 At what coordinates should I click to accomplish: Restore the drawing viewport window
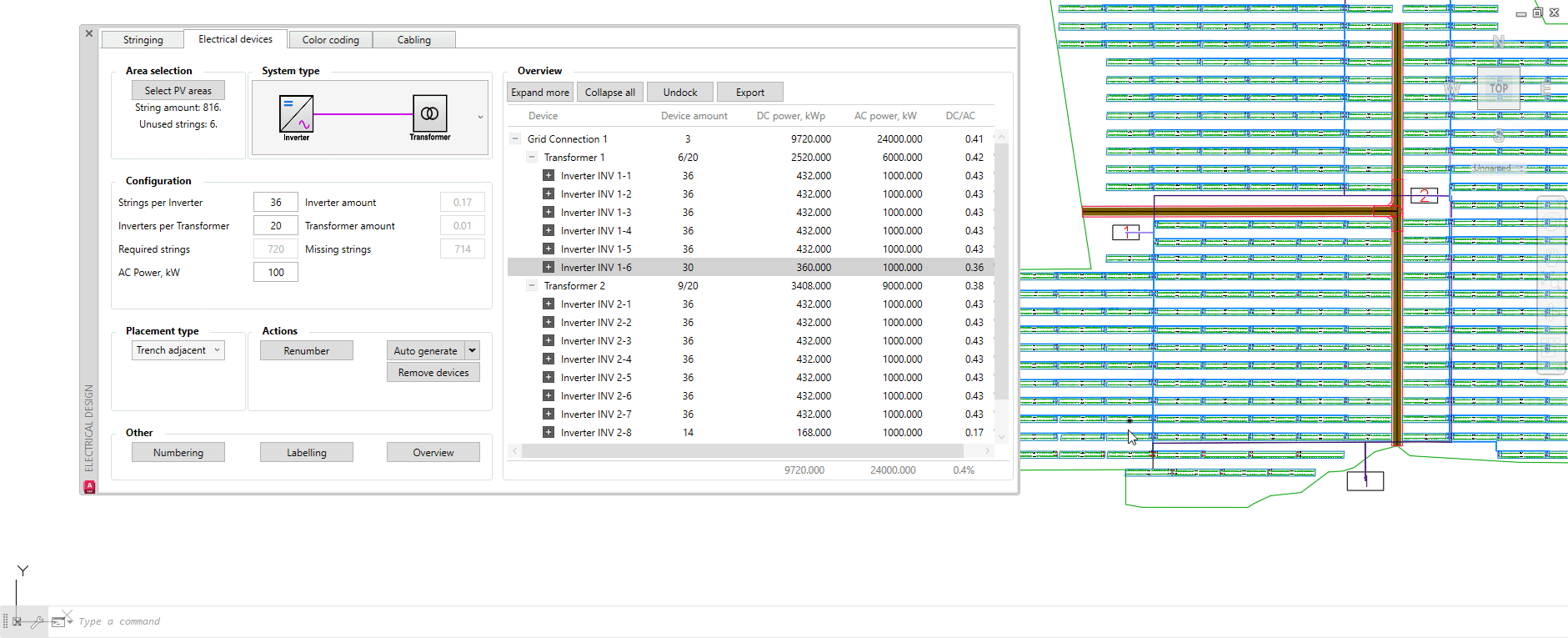[1538, 13]
